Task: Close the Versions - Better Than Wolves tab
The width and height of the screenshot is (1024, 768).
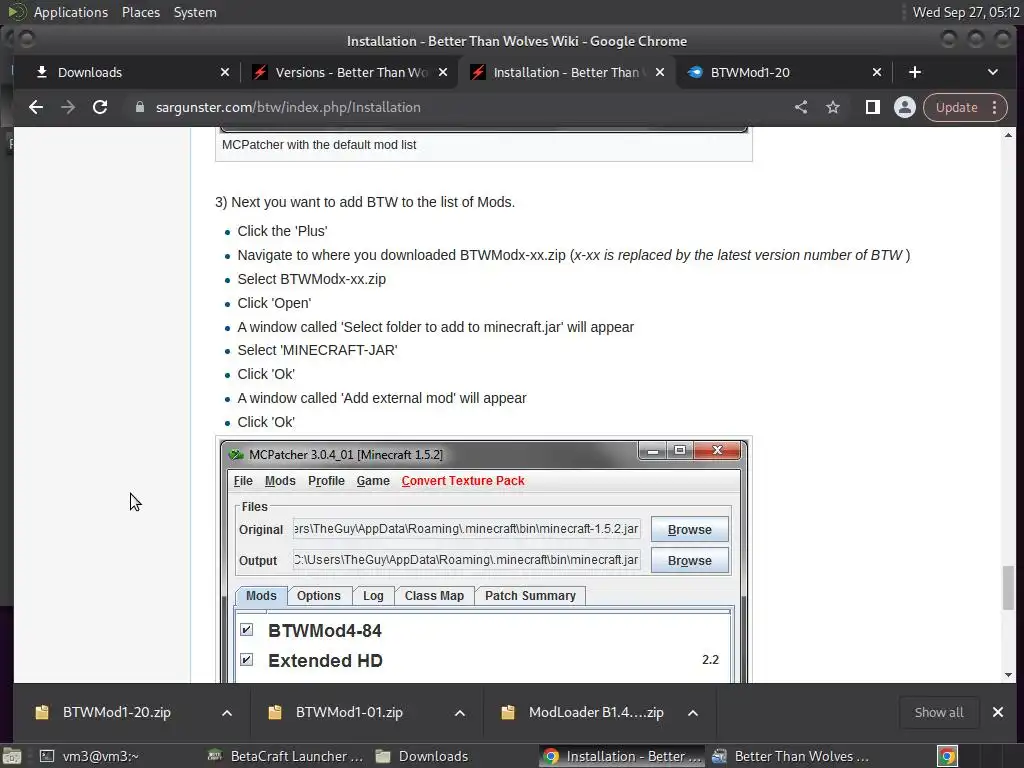Action: coord(443,72)
